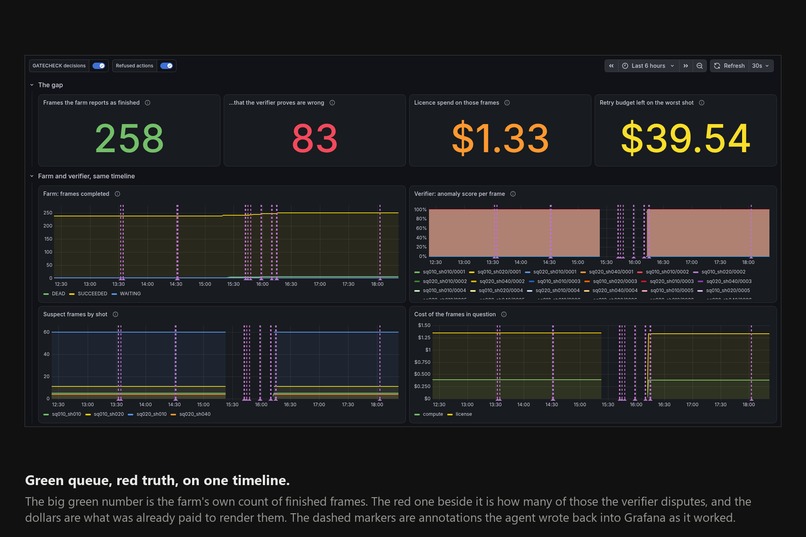The width and height of the screenshot is (806, 537).
Task: Open info icon on 'Cost of the frames in question'
Action: point(504,314)
